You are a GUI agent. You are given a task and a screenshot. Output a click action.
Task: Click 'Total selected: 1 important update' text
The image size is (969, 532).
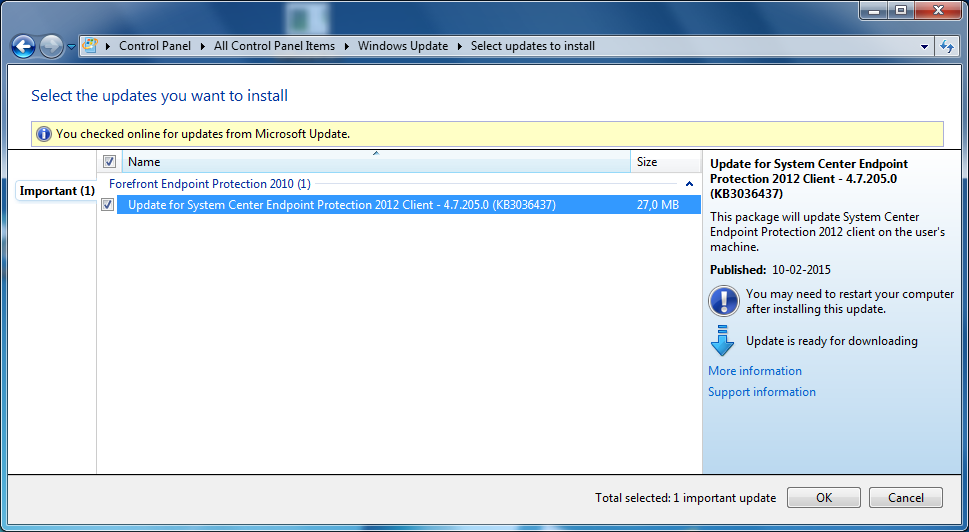(x=685, y=498)
